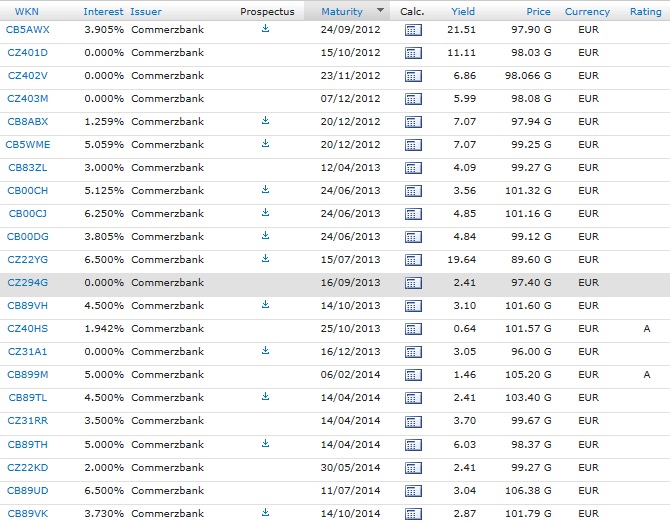Download the prospectus for CB00CH

[265, 189]
